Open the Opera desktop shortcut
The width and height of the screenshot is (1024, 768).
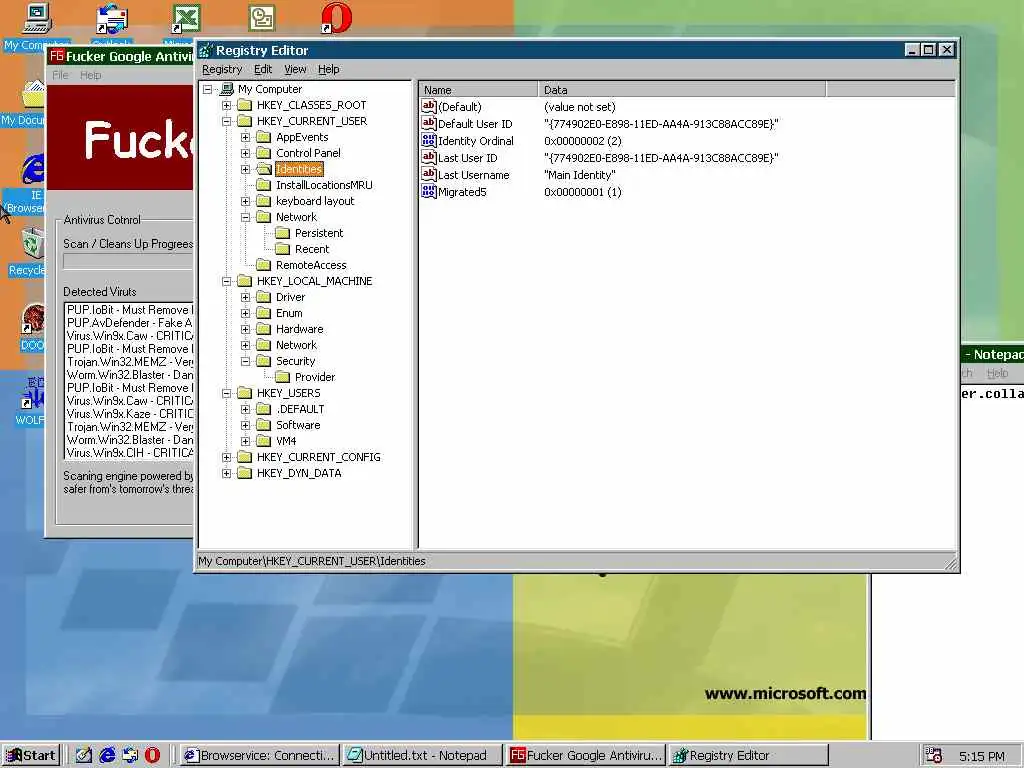click(x=336, y=18)
